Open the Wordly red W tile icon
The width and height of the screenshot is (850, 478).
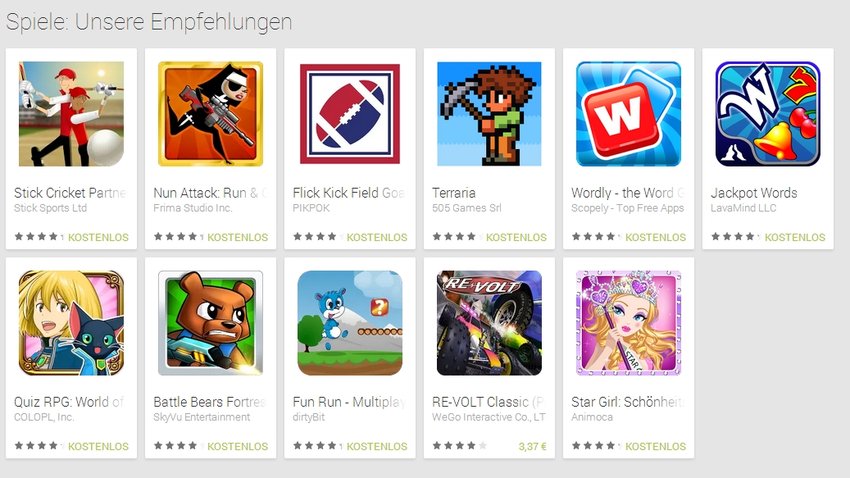(628, 114)
